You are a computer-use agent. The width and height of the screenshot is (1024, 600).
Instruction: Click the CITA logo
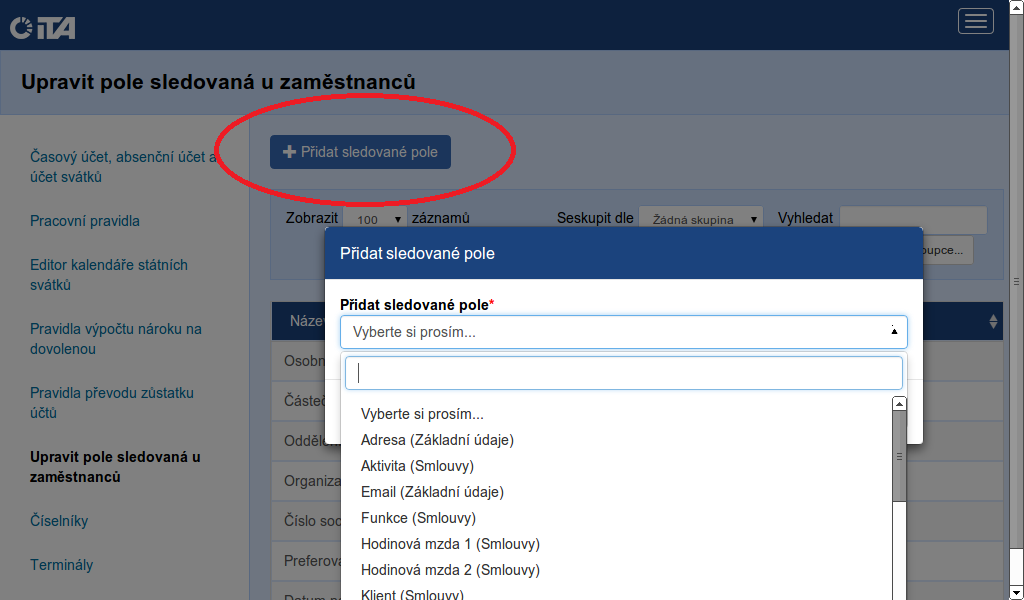43,27
